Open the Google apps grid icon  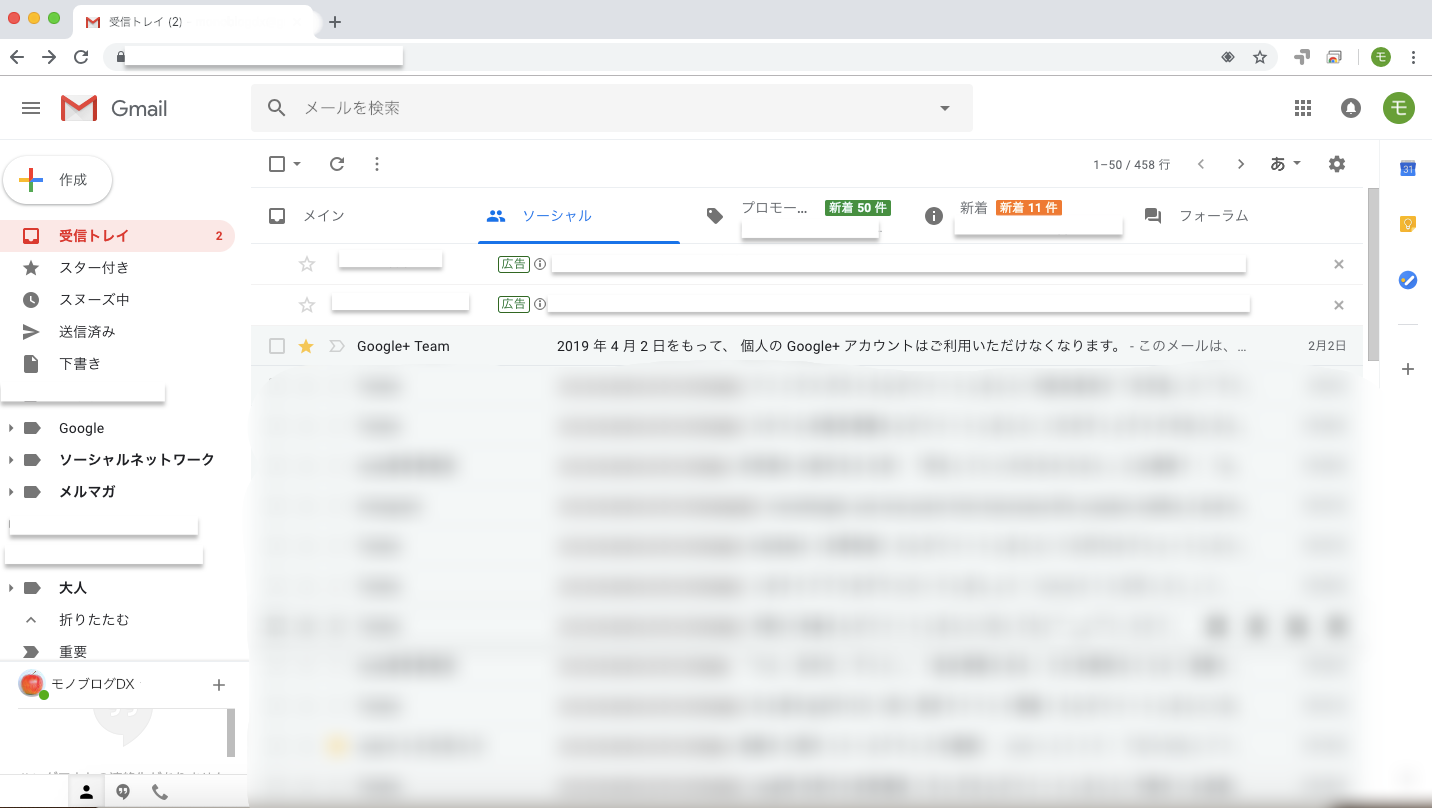1303,108
